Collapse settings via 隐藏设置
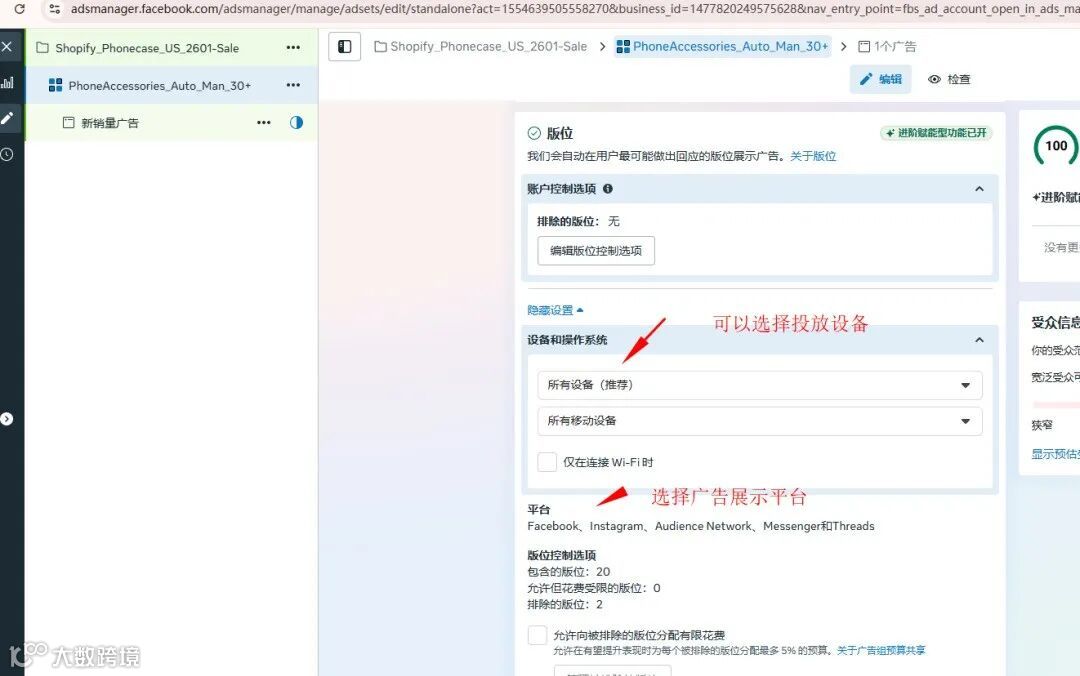Screen dimensions: 1080x676 555,310
